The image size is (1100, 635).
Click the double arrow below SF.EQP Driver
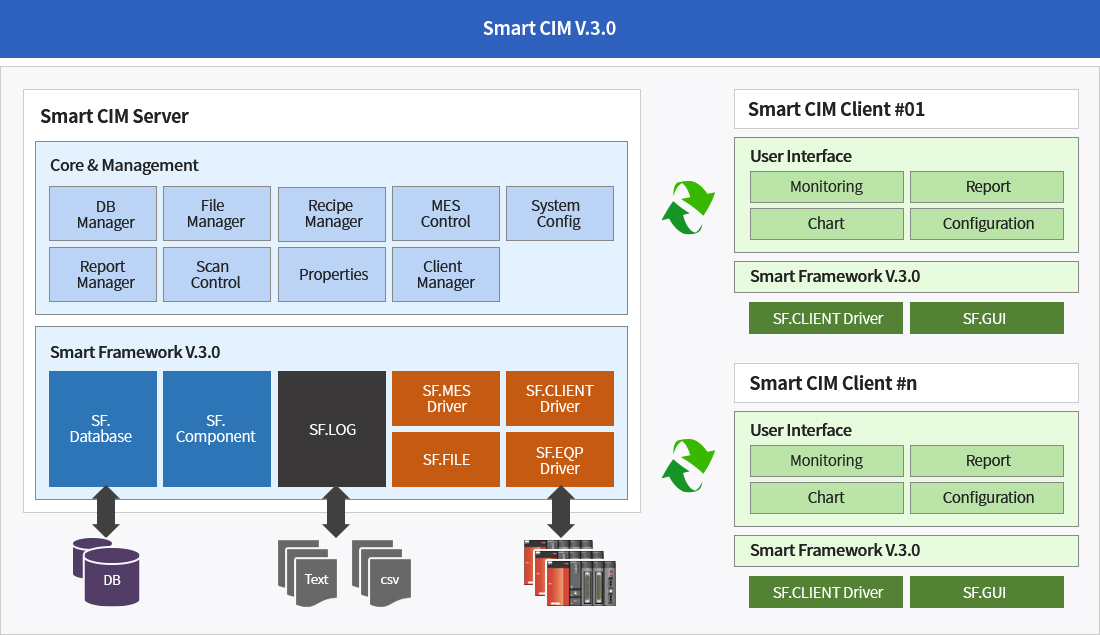[561, 512]
